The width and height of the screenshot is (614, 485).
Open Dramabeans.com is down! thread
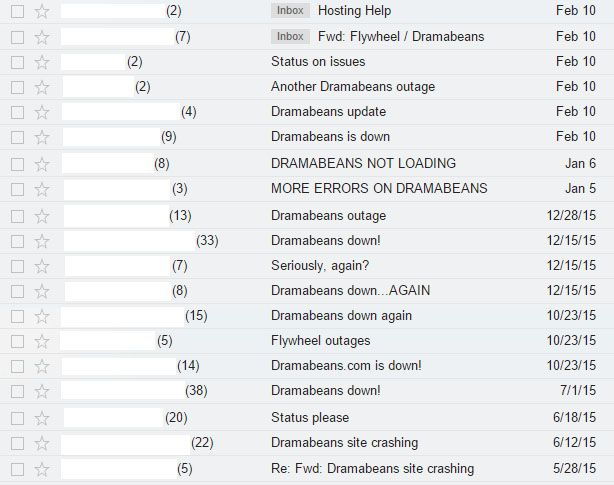346,366
